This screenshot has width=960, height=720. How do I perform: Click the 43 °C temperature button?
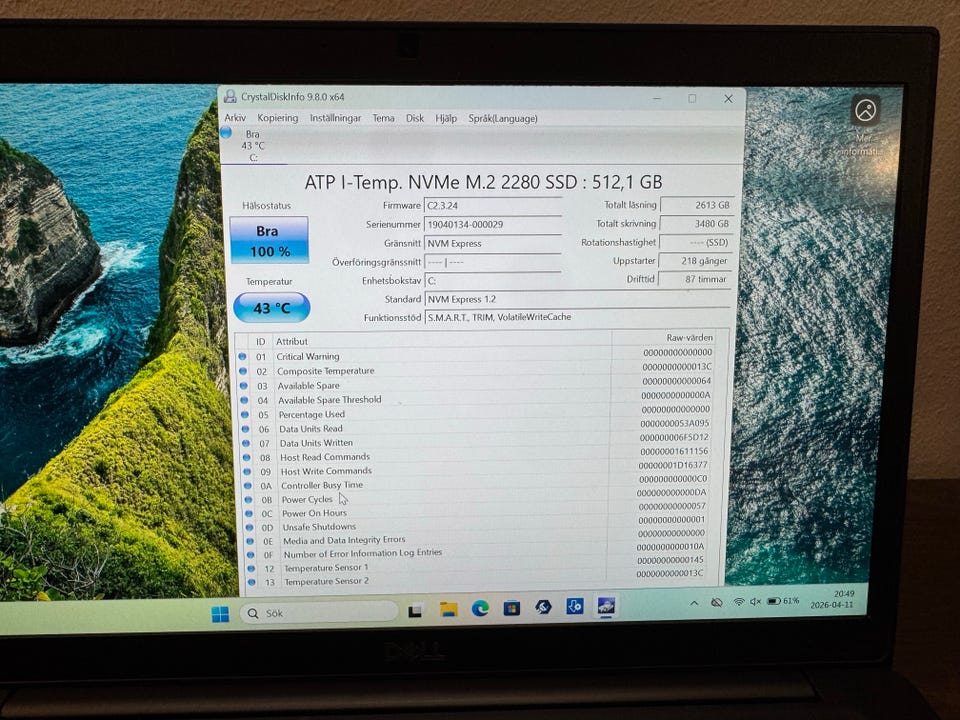(x=271, y=307)
